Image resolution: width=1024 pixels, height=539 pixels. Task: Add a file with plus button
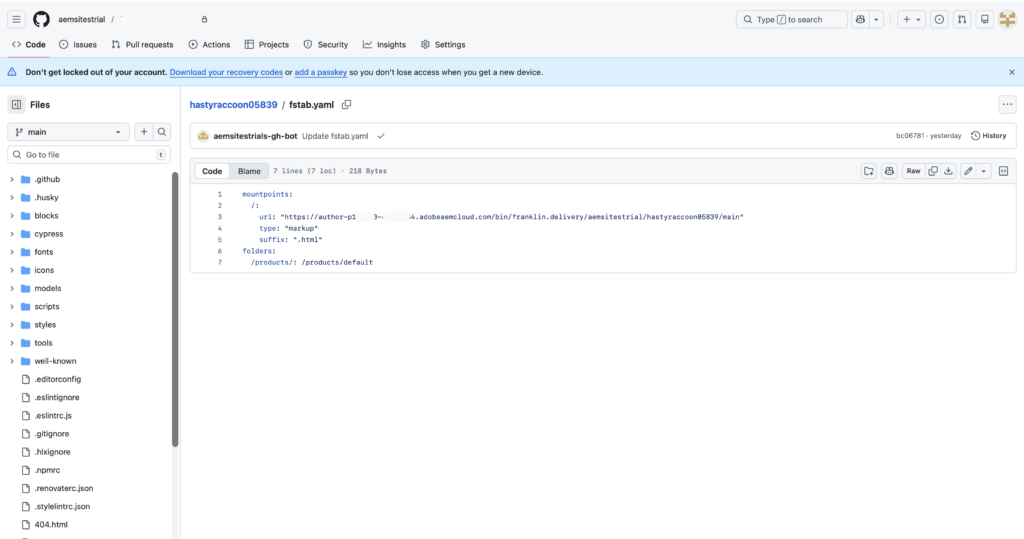point(144,132)
